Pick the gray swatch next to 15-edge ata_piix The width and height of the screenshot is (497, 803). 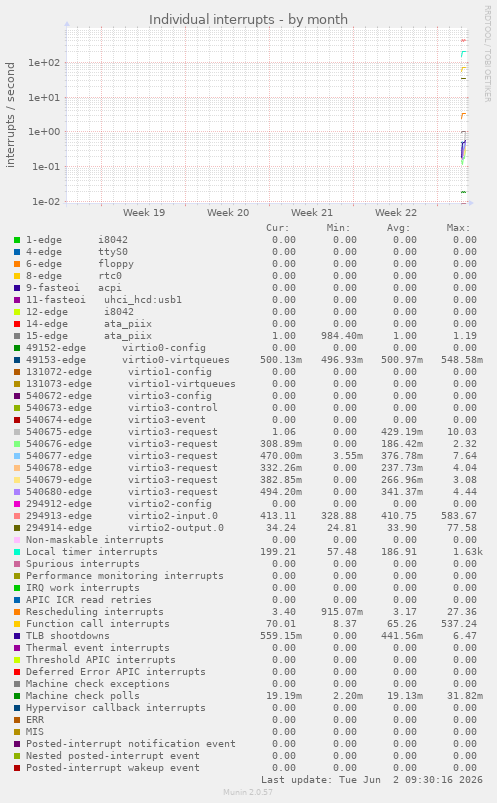pos(17,336)
